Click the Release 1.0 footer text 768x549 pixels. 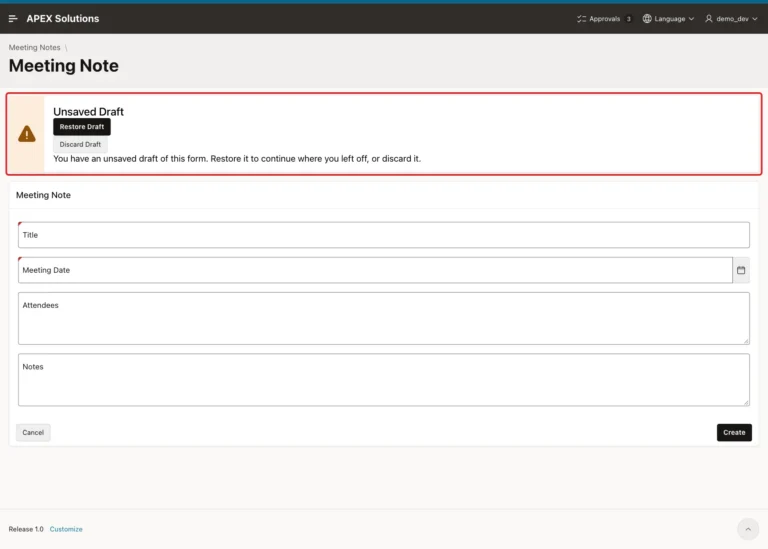26,529
